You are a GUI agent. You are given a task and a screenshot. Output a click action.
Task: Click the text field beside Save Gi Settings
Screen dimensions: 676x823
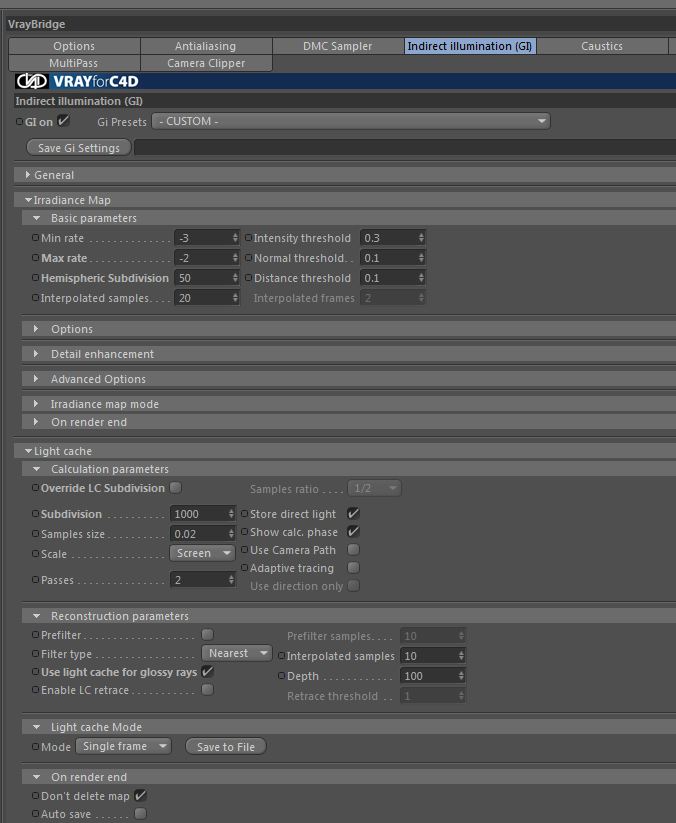(405, 147)
